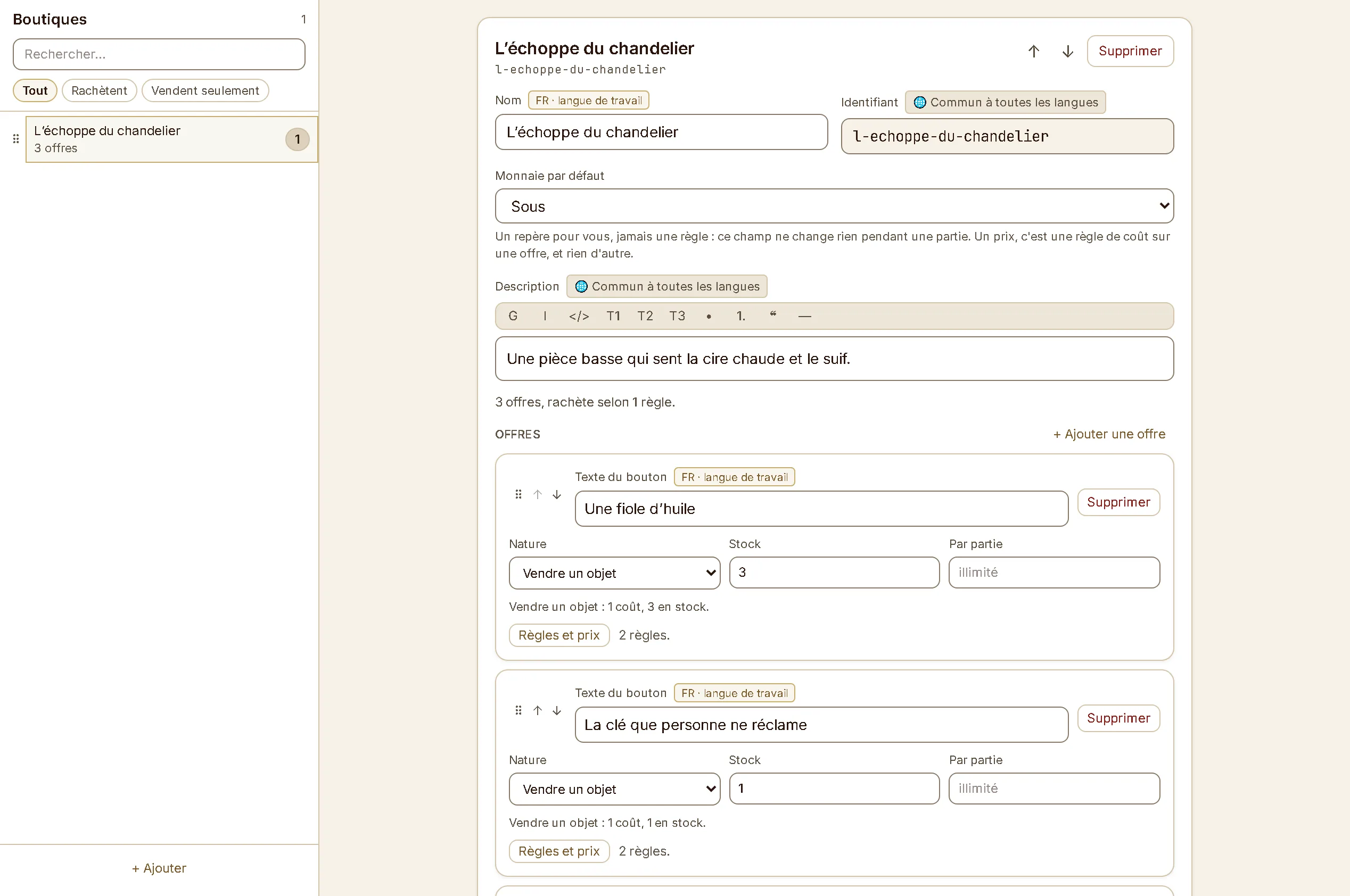Add a new boutique in sidebar
1350x896 pixels.
point(159,868)
